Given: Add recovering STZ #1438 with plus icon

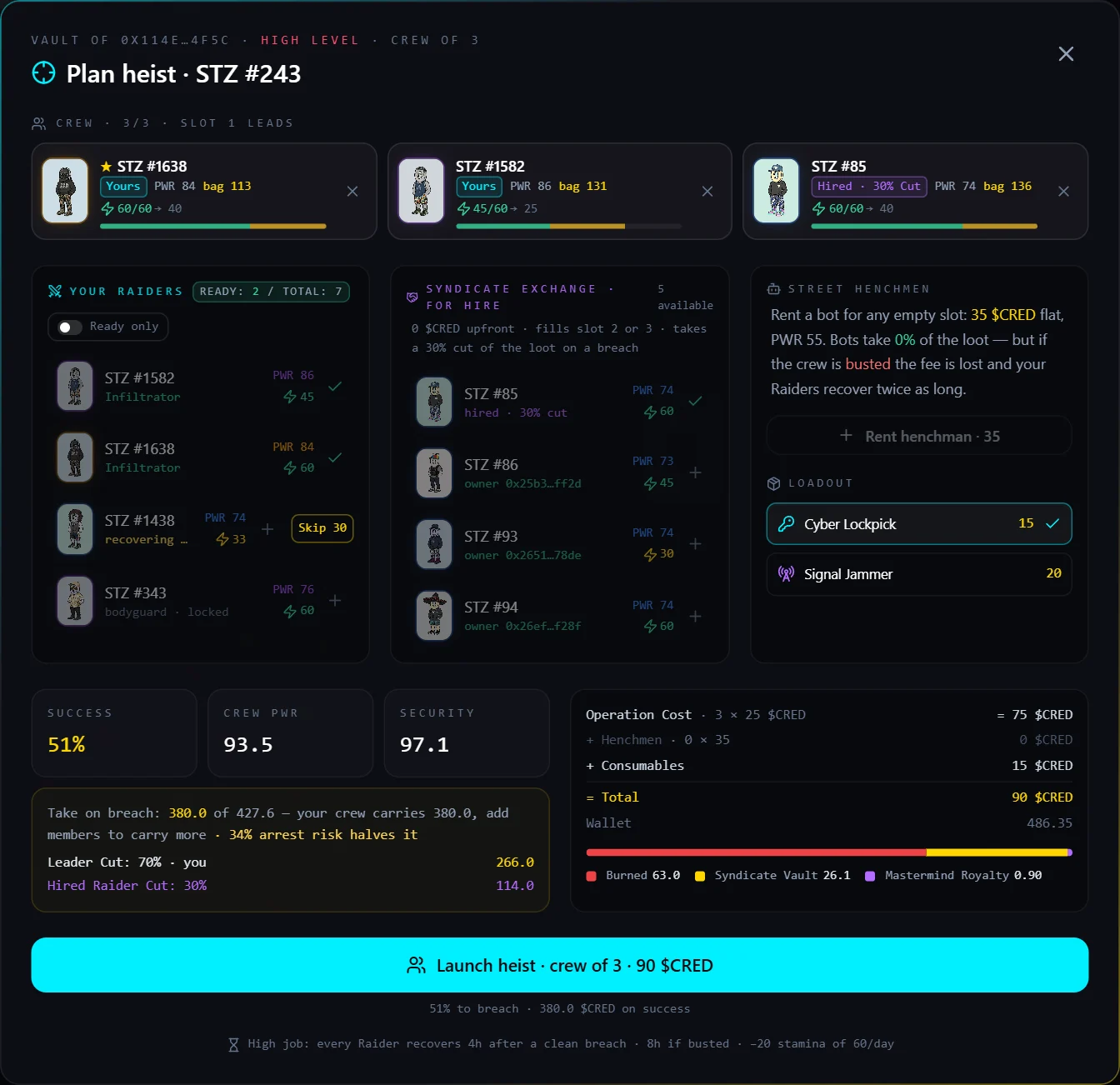Looking at the screenshot, I should [267, 529].
